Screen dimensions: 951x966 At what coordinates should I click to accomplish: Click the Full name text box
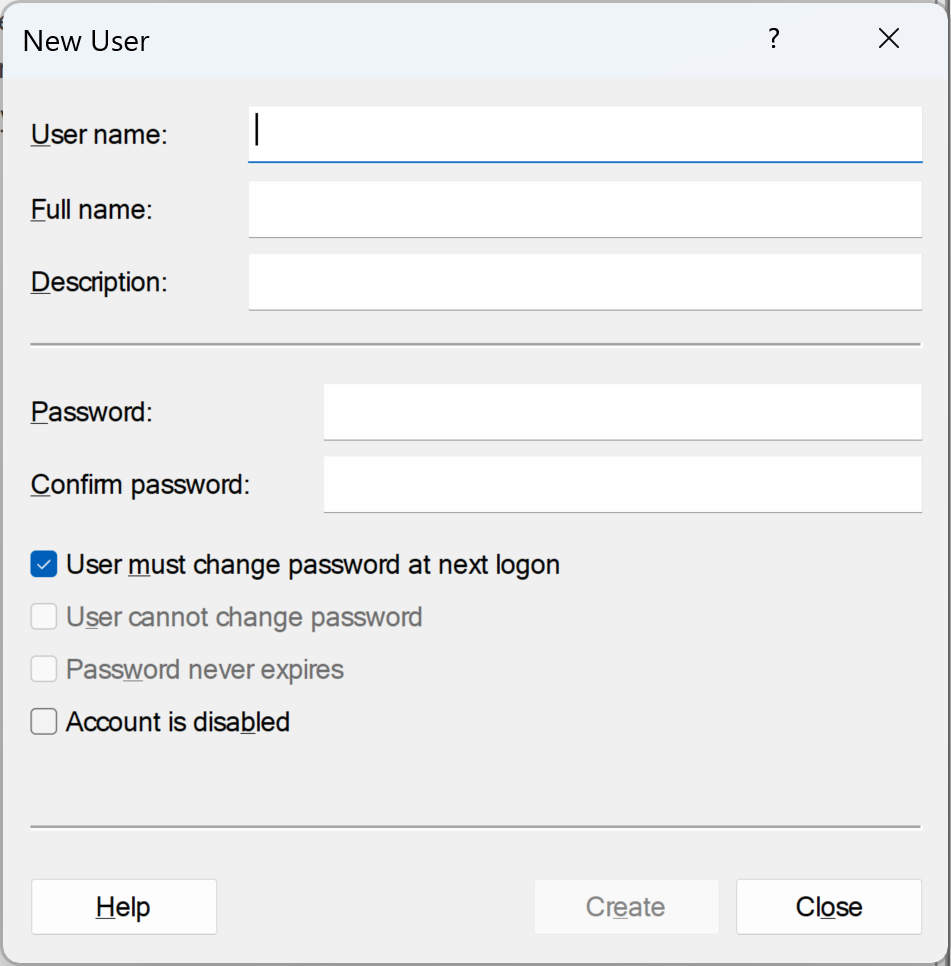[585, 208]
